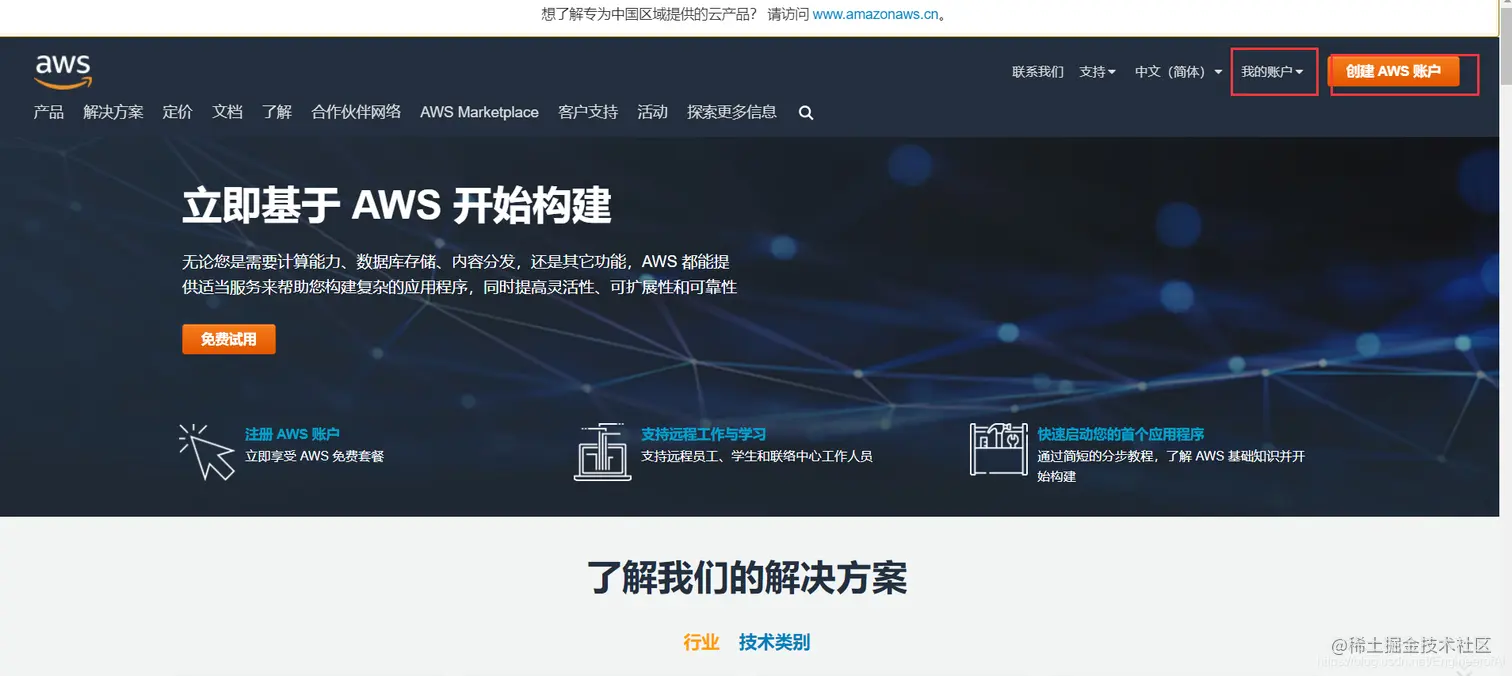Open the AWS Marketplace menu item
The image size is (1512, 676).
point(479,112)
